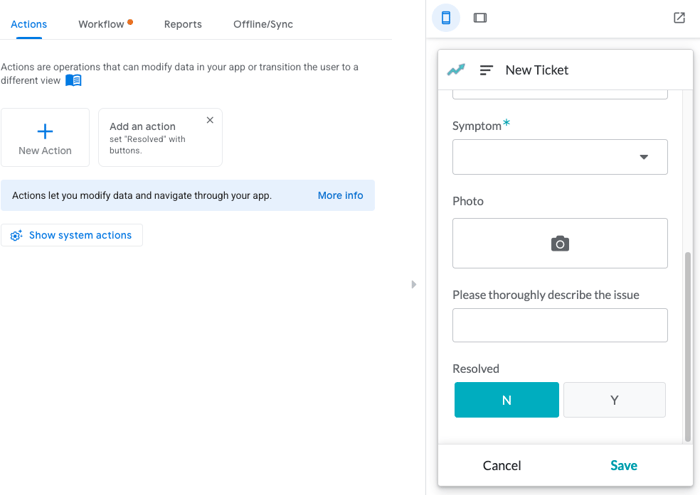The image size is (700, 495).
Task: Open the More info link
Action: click(340, 196)
